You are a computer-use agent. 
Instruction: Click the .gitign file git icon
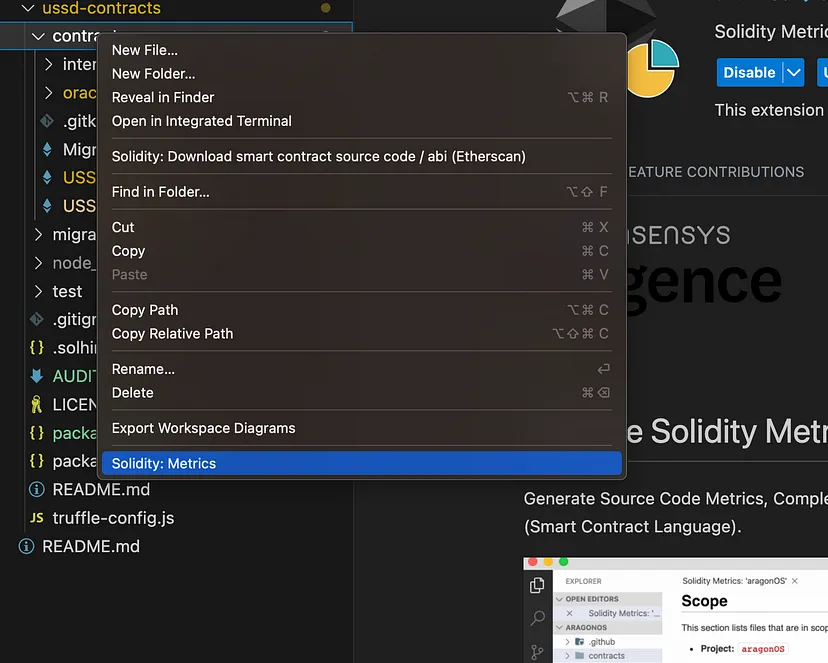[x=36, y=319]
